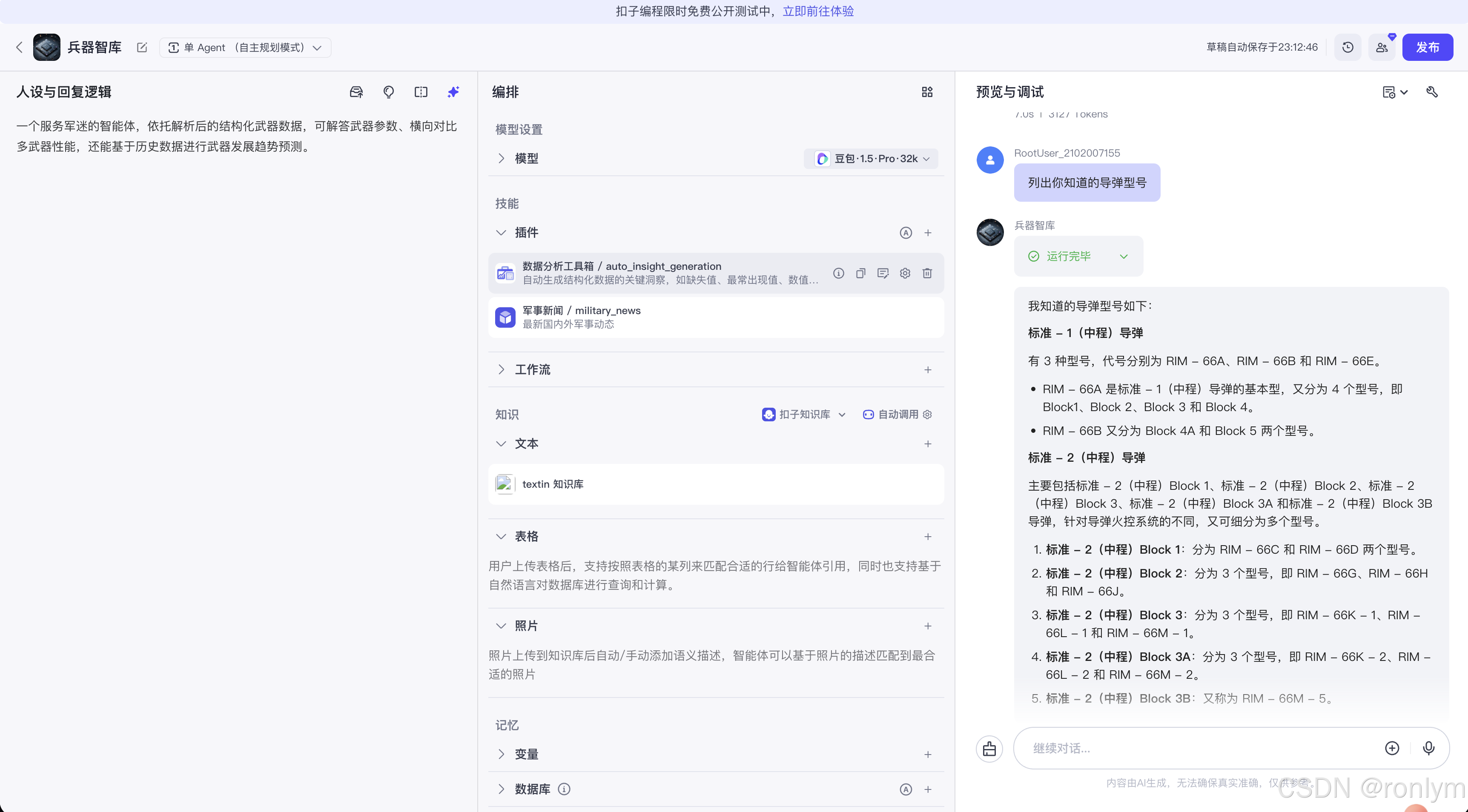Expand the 运行完毕 run status dropdown
Image resolution: width=1468 pixels, height=812 pixels.
click(x=1078, y=257)
